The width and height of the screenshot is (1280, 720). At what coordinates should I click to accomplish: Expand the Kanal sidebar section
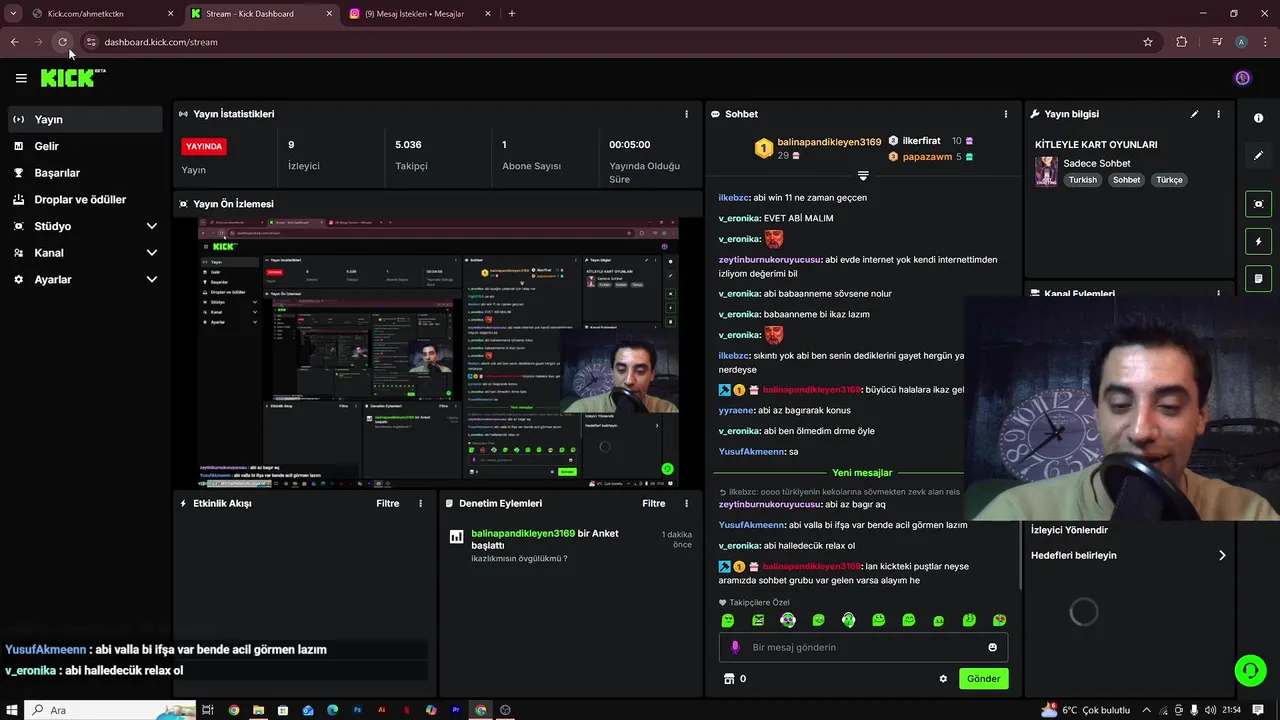(x=152, y=253)
